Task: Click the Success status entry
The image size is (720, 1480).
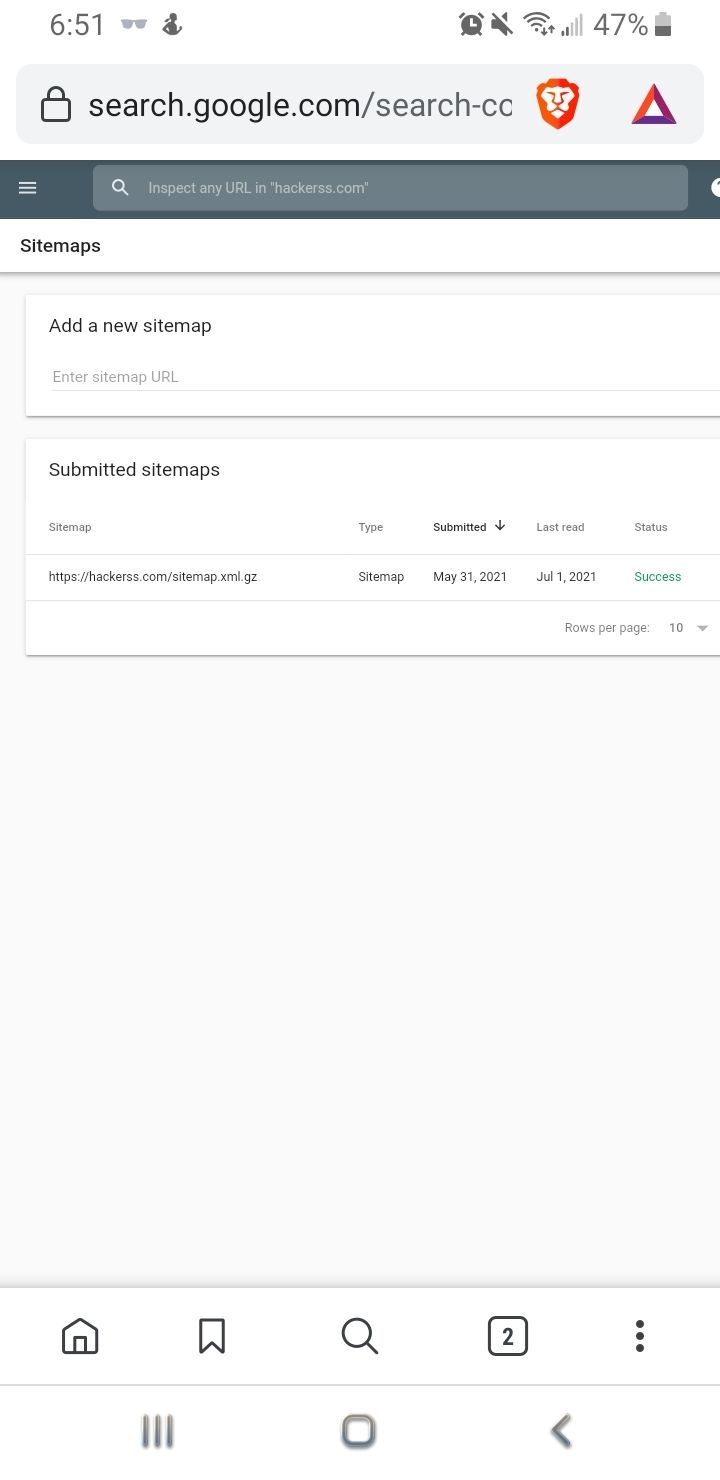Action: (657, 577)
